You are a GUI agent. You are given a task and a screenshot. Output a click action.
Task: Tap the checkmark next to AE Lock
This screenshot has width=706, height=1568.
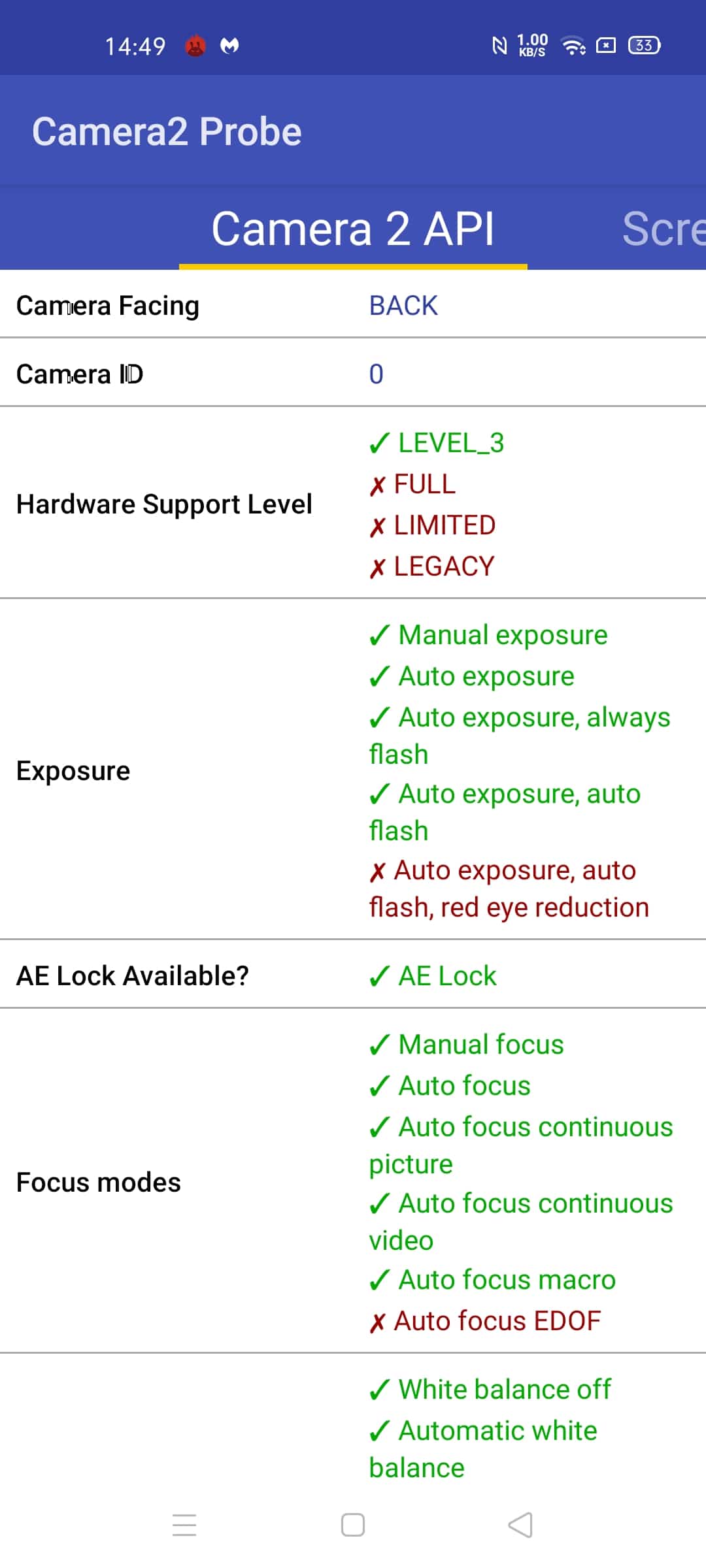click(380, 976)
